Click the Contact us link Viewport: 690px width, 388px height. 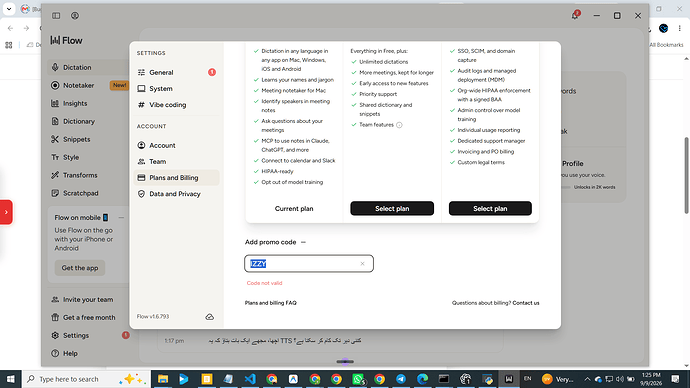tap(526, 303)
